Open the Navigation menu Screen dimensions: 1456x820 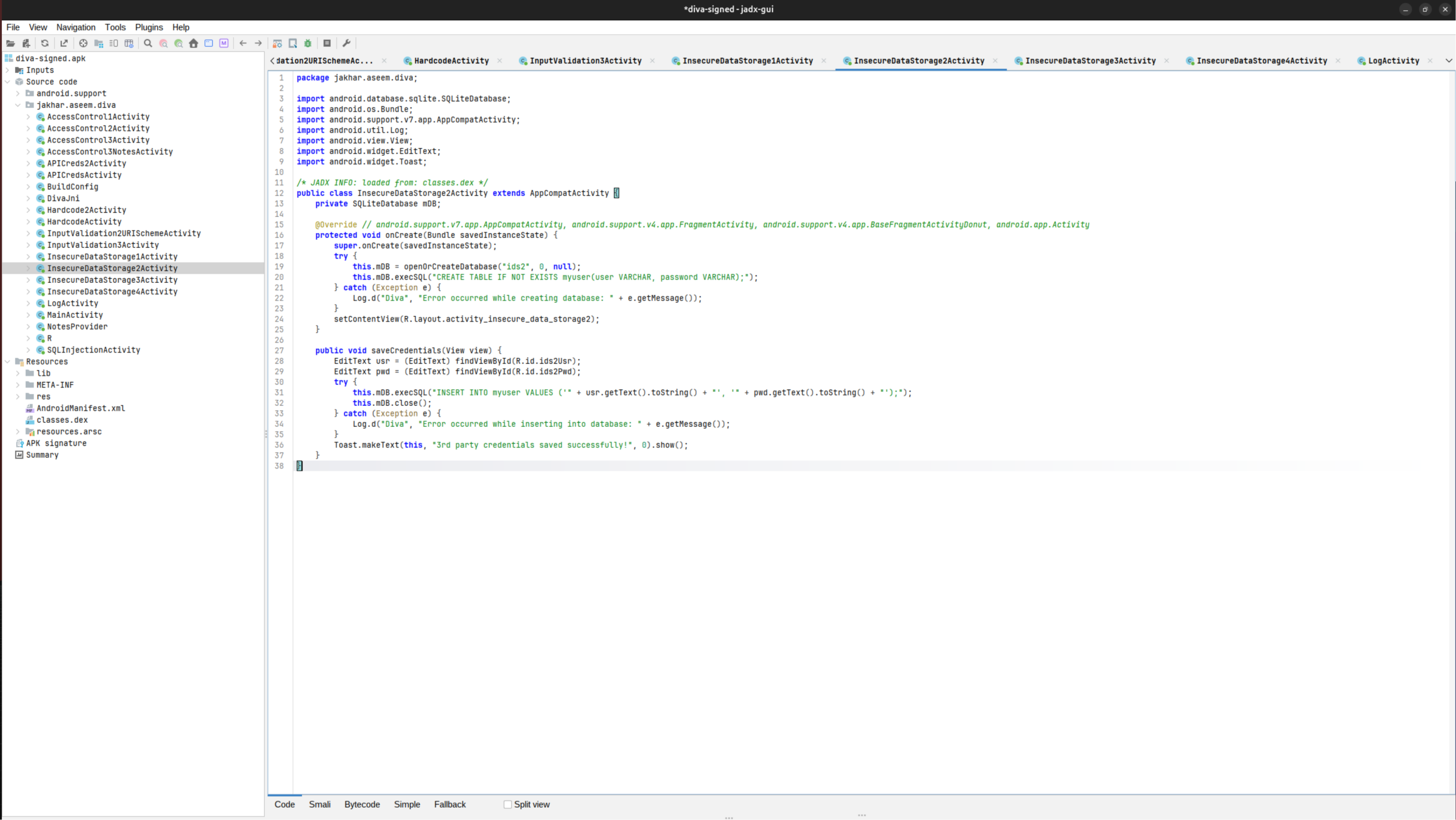click(76, 27)
